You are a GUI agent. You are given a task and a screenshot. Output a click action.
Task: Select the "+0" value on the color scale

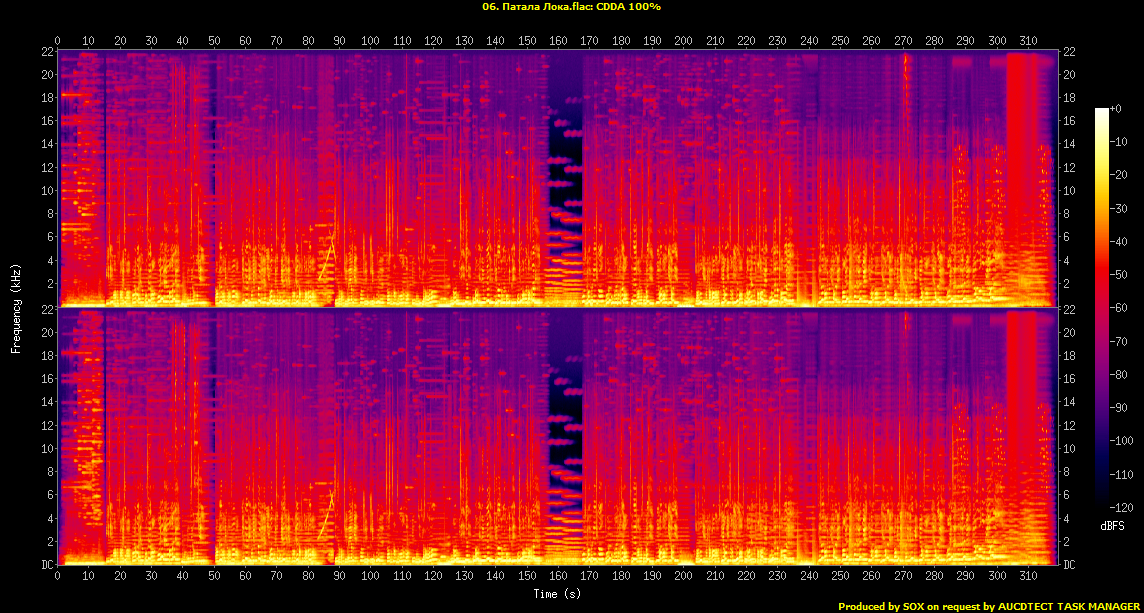1115,108
